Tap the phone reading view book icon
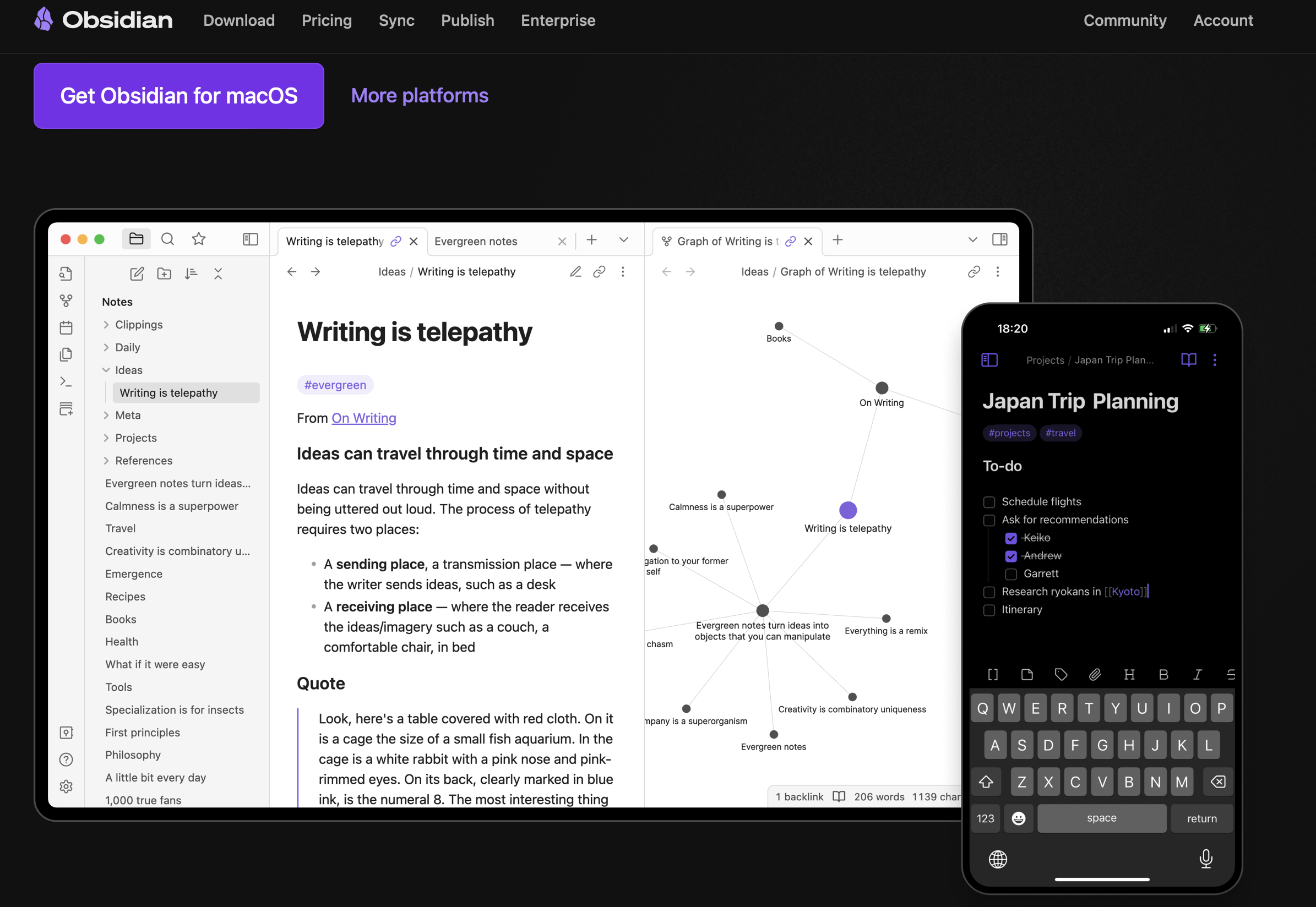The image size is (1316, 907). [1189, 360]
